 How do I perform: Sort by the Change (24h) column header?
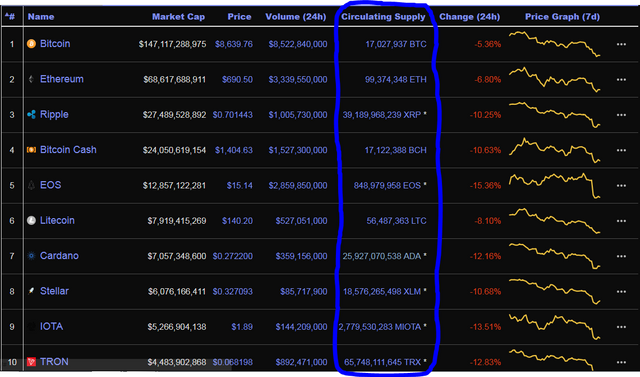tap(469, 17)
